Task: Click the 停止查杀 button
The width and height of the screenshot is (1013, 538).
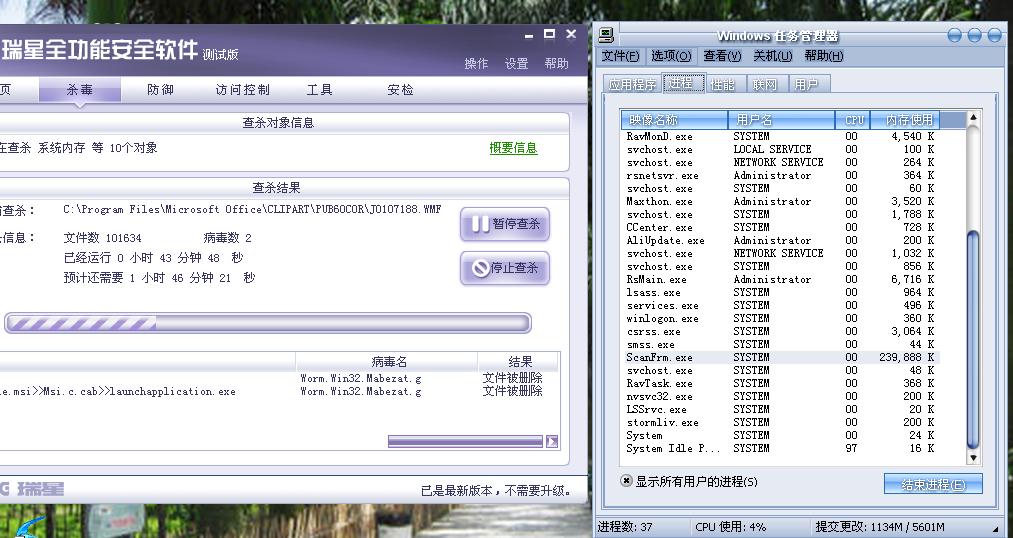Action: pos(505,268)
